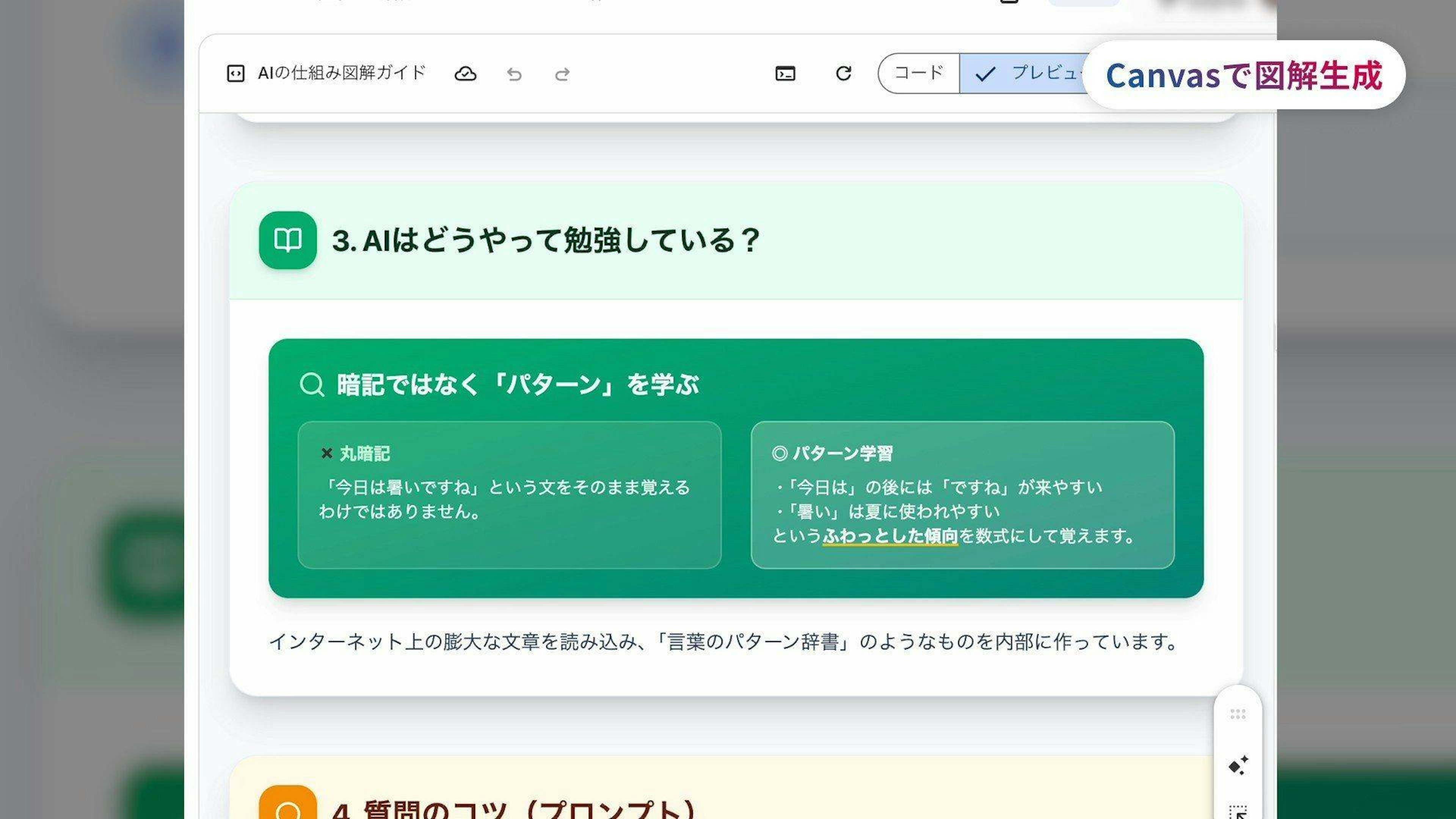This screenshot has width=1456, height=819.
Task: Grab the six-dot drag handle
Action: point(1238,714)
